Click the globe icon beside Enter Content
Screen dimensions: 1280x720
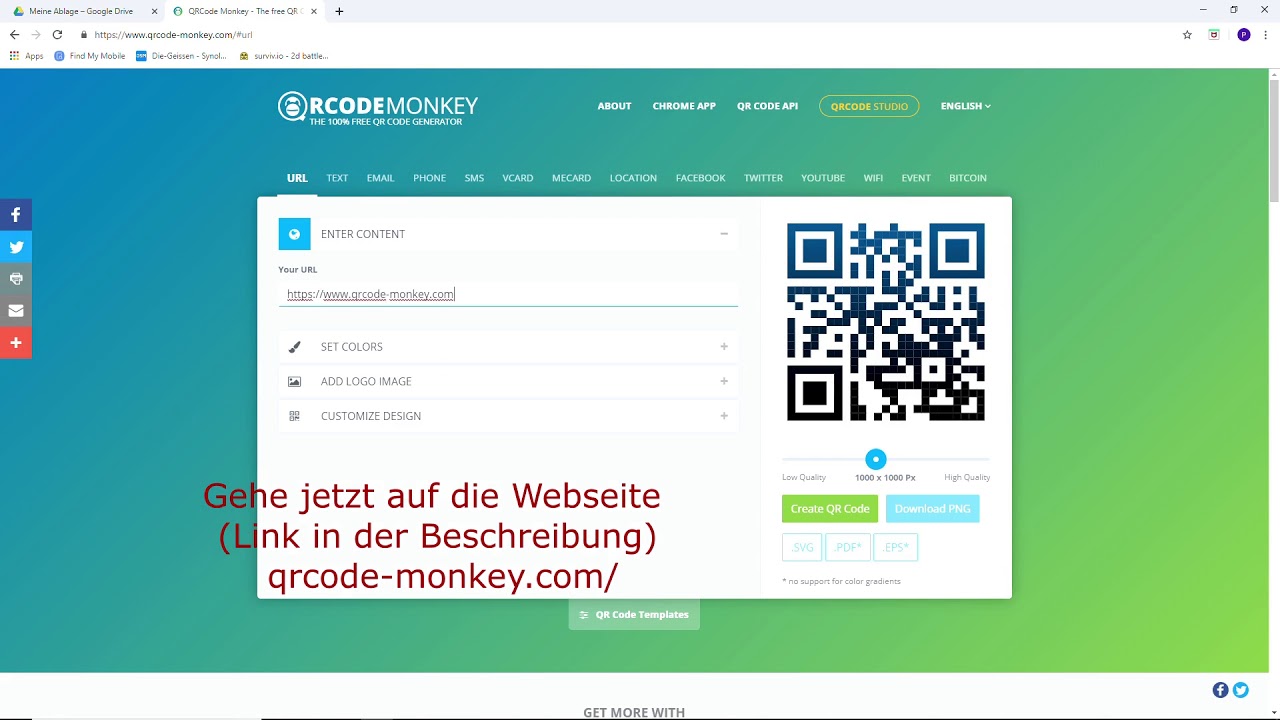click(294, 234)
